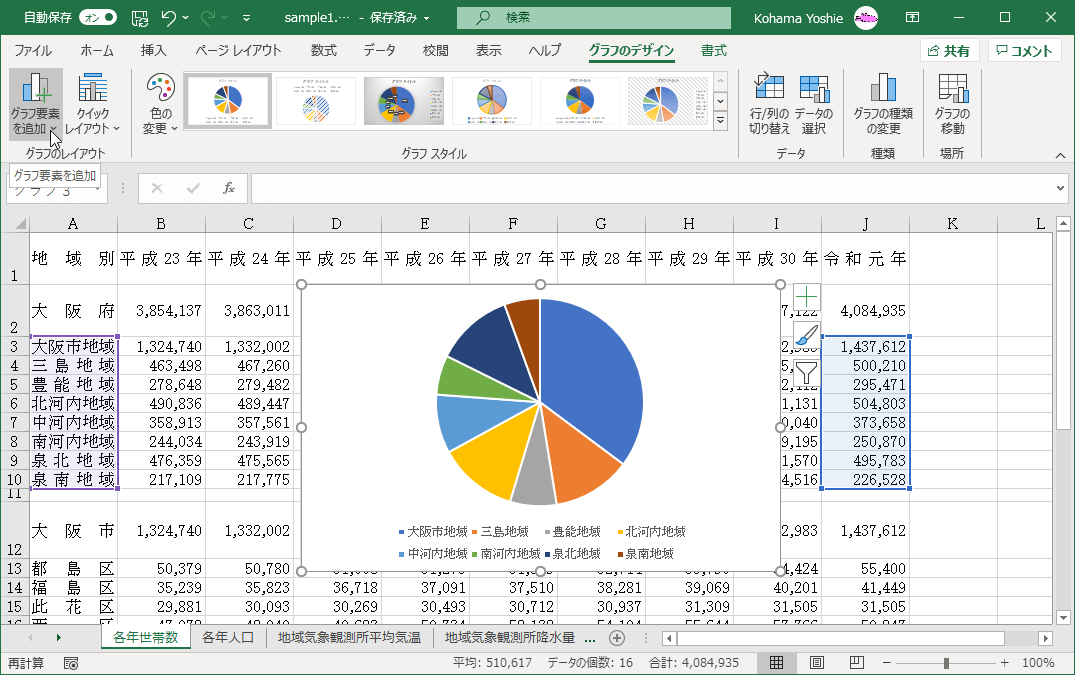Switch to the Insert ribbon tab
This screenshot has height=675, width=1075.
154,51
